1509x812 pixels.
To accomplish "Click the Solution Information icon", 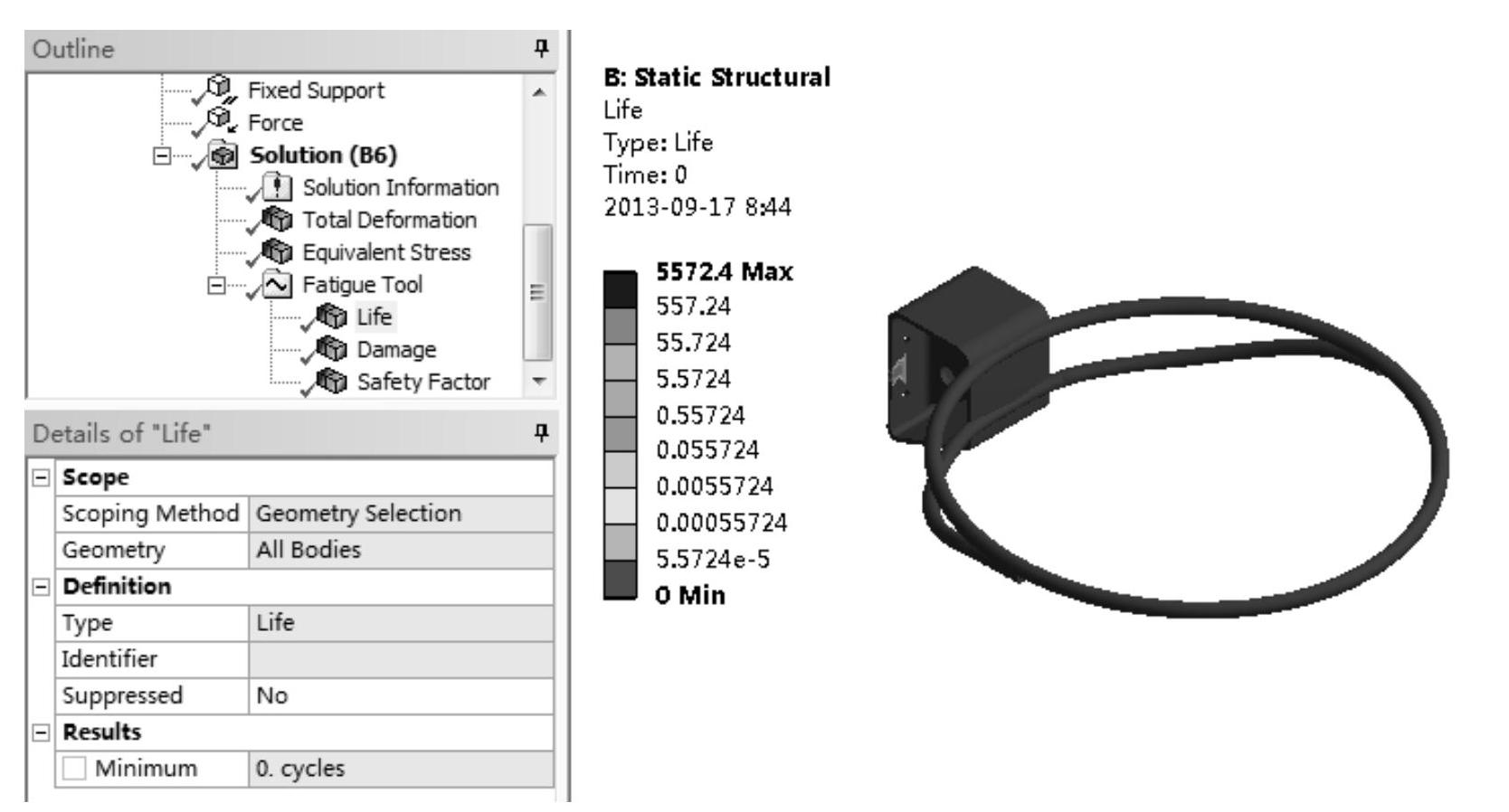I will point(278,187).
